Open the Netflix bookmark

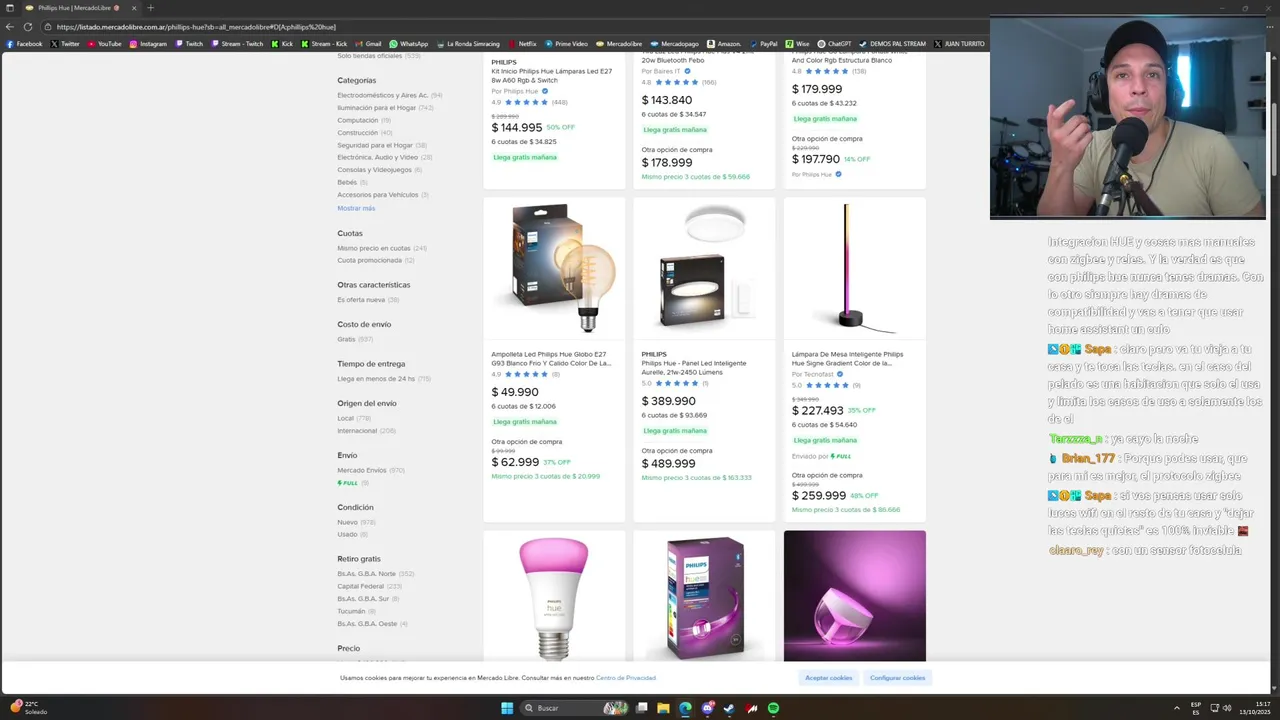[x=522, y=44]
